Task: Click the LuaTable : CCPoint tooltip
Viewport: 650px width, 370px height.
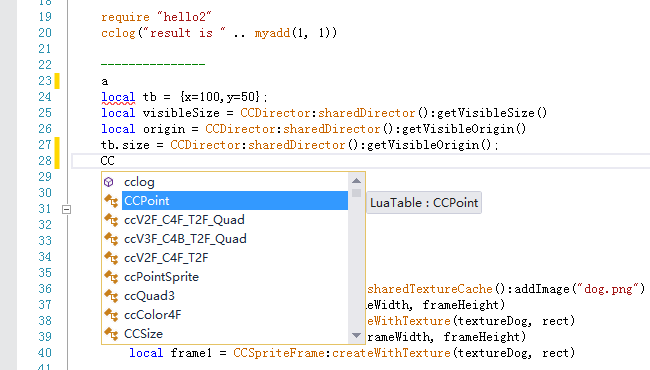Action: pos(424,203)
